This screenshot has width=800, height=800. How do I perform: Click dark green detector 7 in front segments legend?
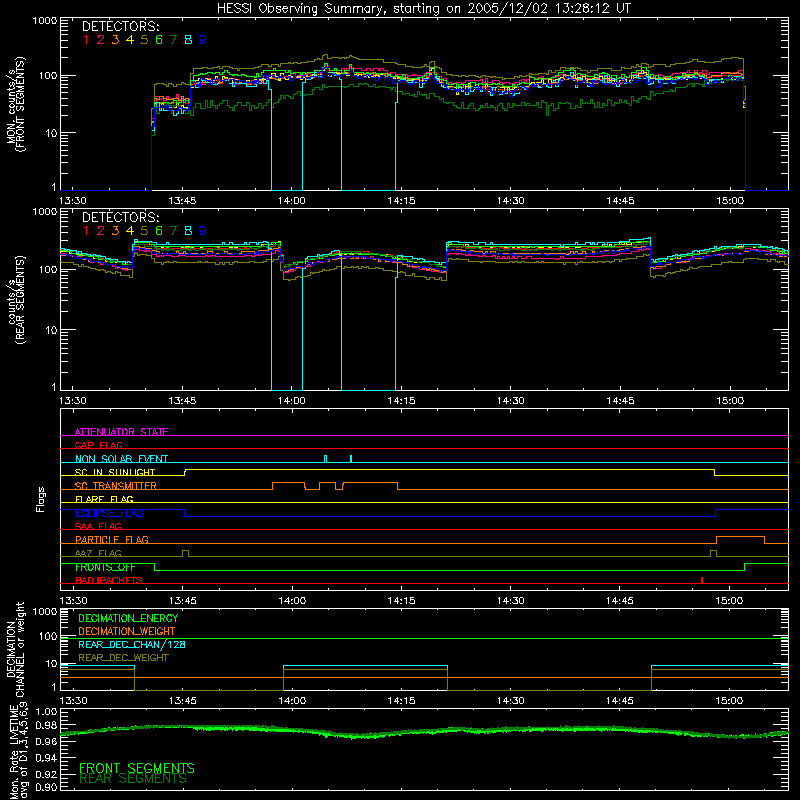coord(173,40)
